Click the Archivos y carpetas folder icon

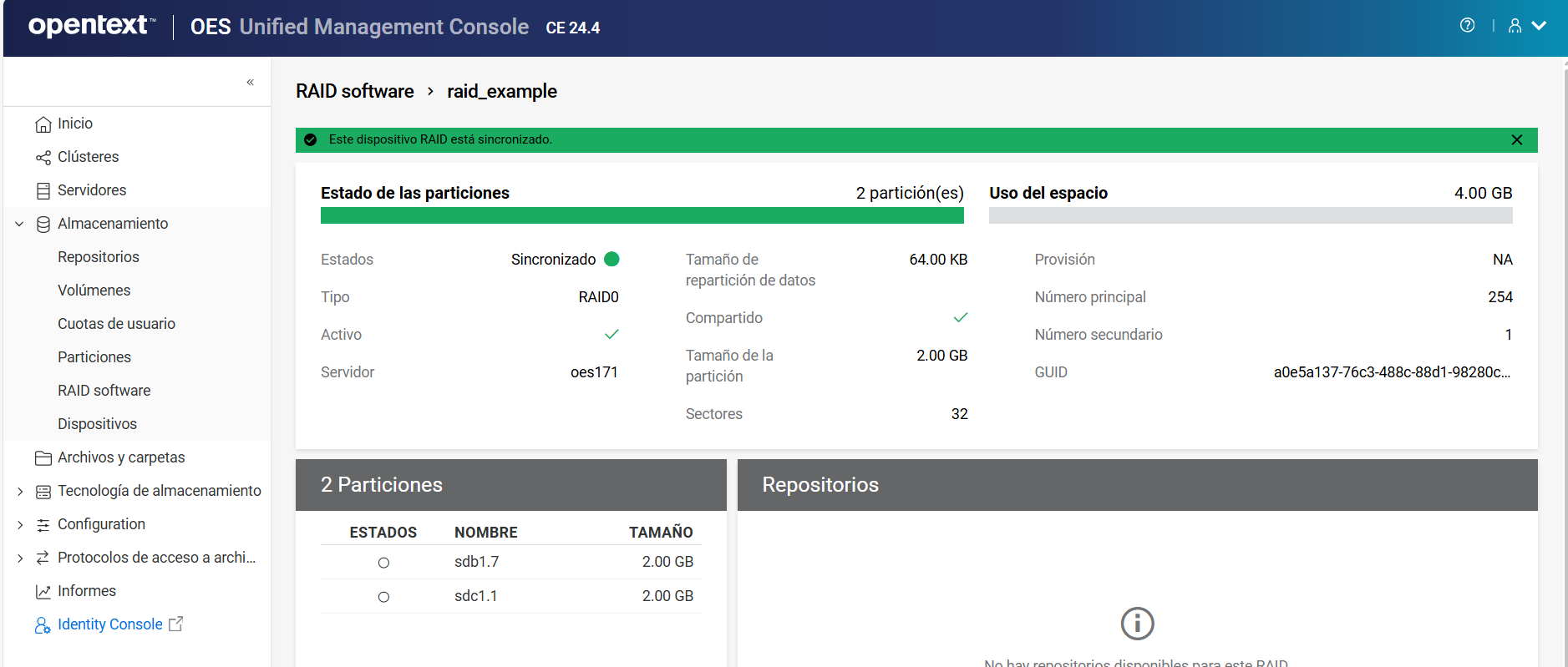coord(43,458)
